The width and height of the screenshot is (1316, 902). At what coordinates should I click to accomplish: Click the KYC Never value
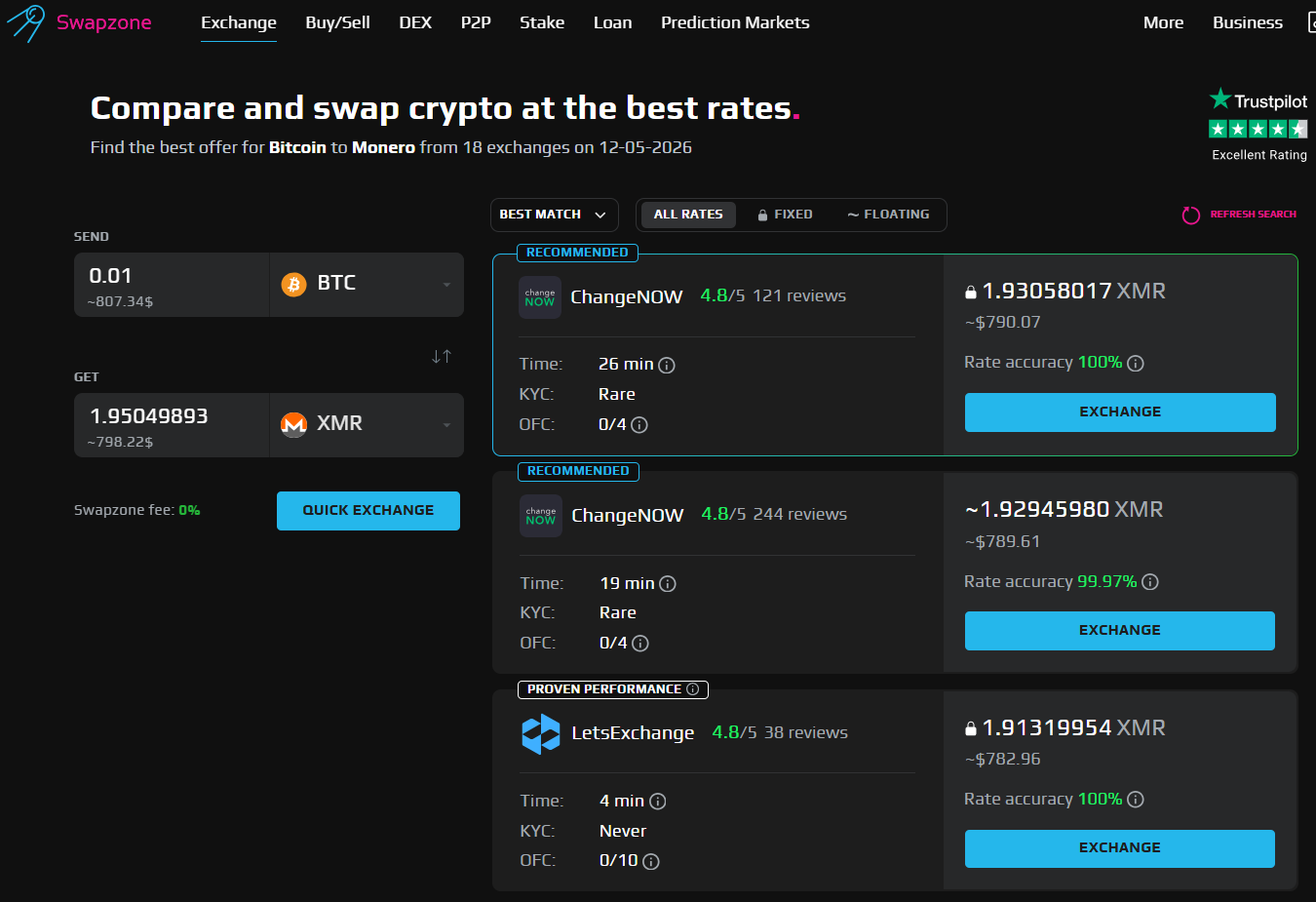pyautogui.click(x=623, y=832)
